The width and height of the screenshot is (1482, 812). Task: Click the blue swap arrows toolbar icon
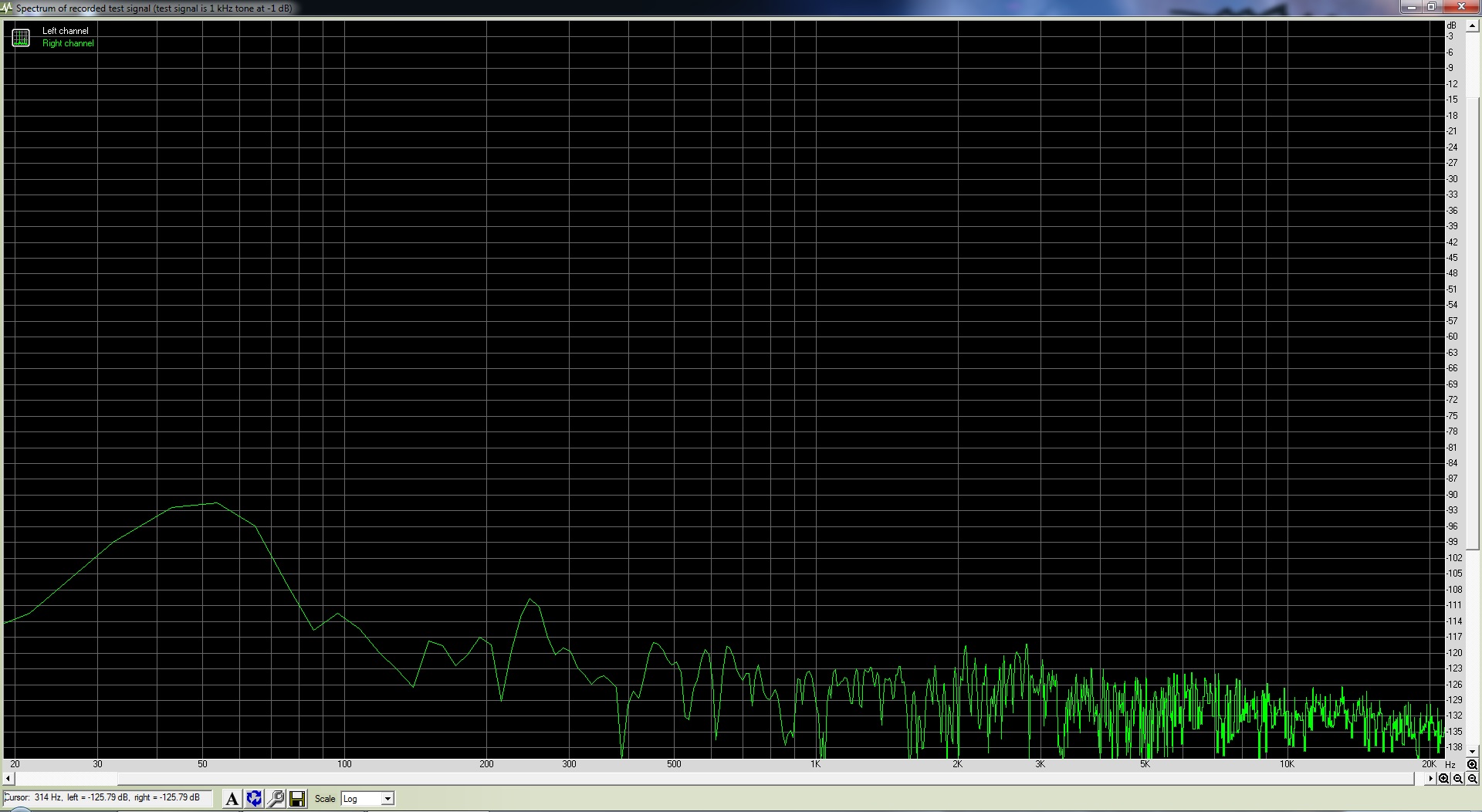coord(254,799)
